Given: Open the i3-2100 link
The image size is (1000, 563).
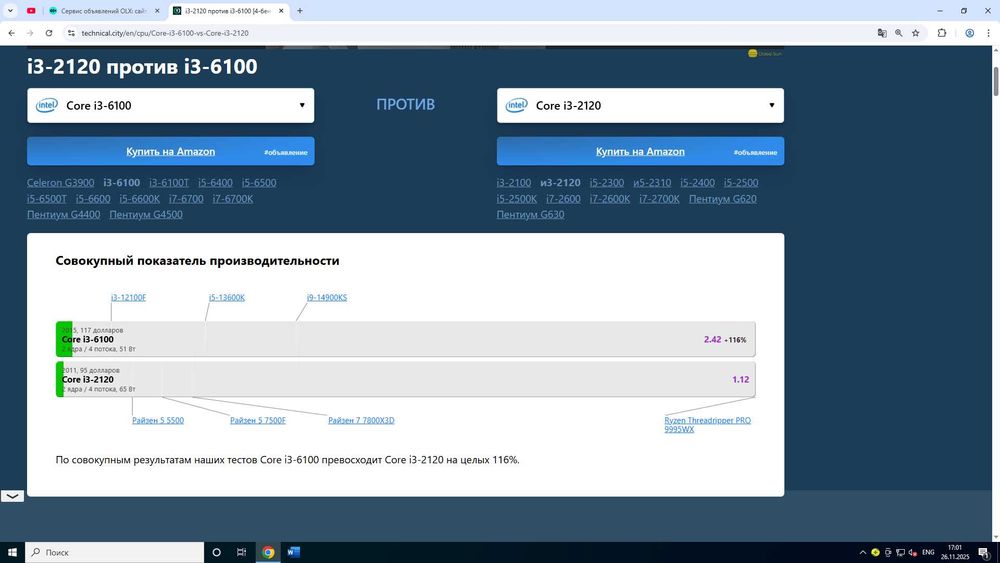Looking at the screenshot, I should pos(514,183).
